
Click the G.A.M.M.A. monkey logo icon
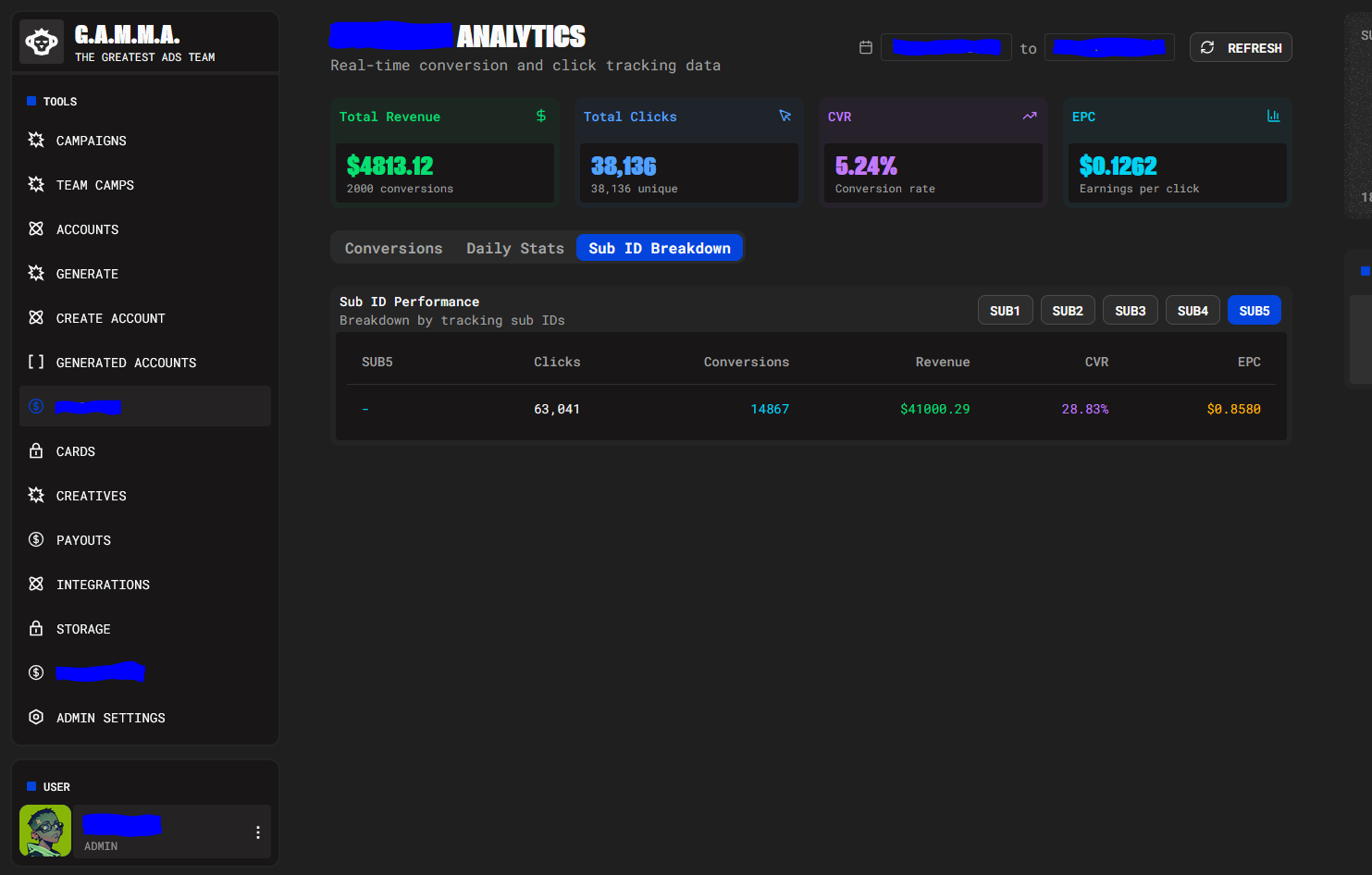click(42, 42)
